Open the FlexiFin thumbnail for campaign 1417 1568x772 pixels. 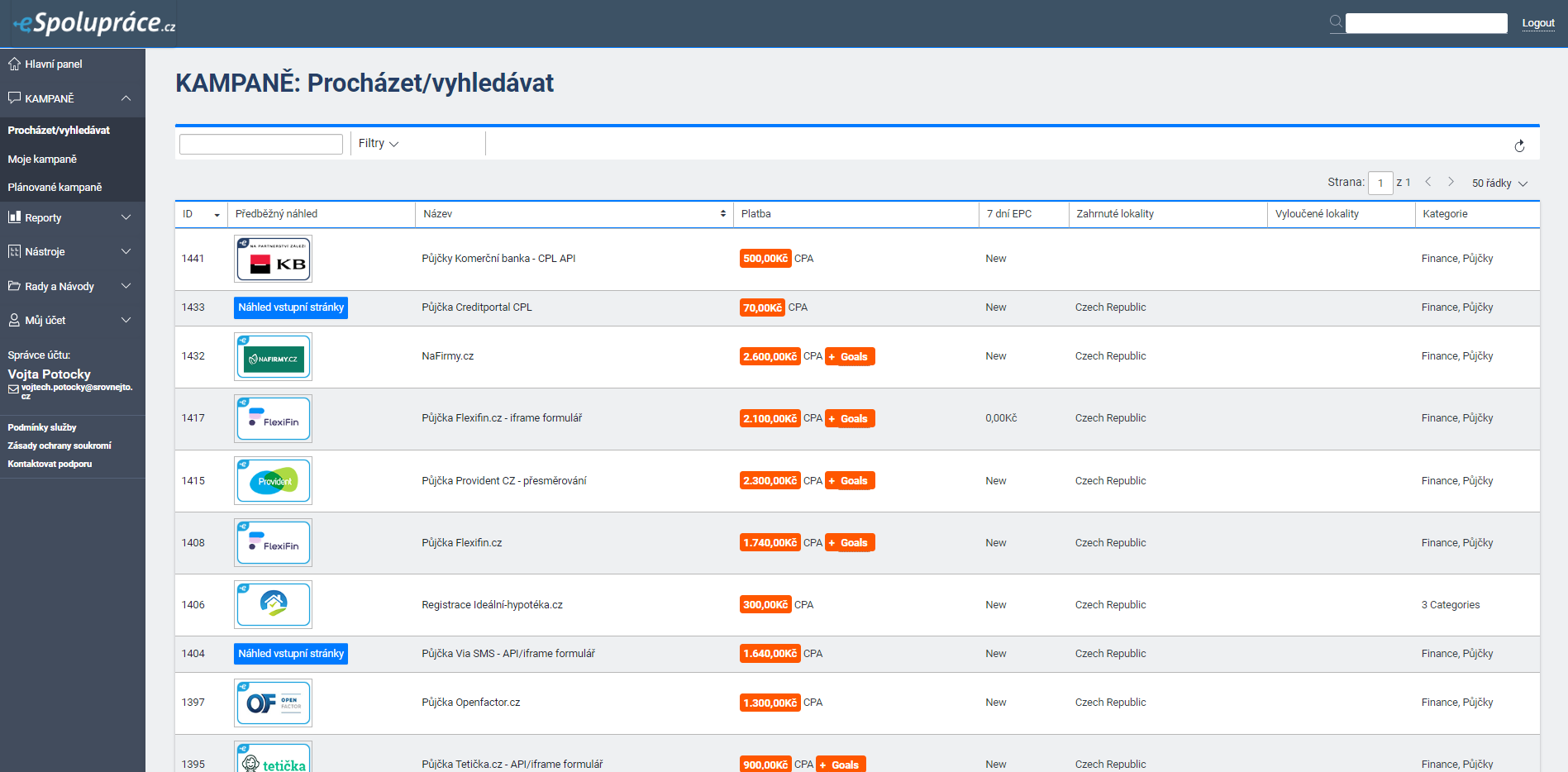point(273,418)
